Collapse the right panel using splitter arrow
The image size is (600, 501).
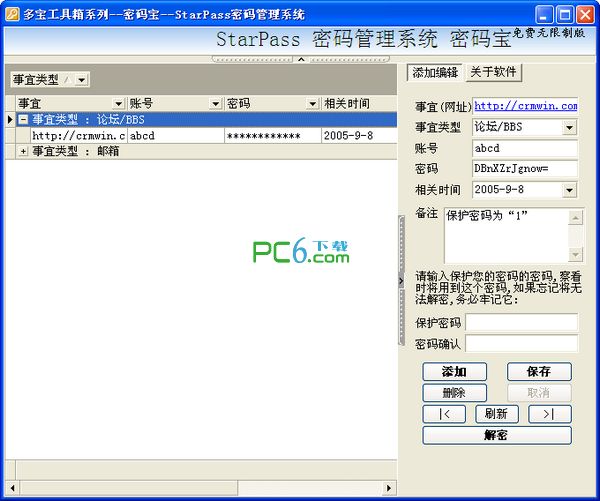tap(401, 281)
